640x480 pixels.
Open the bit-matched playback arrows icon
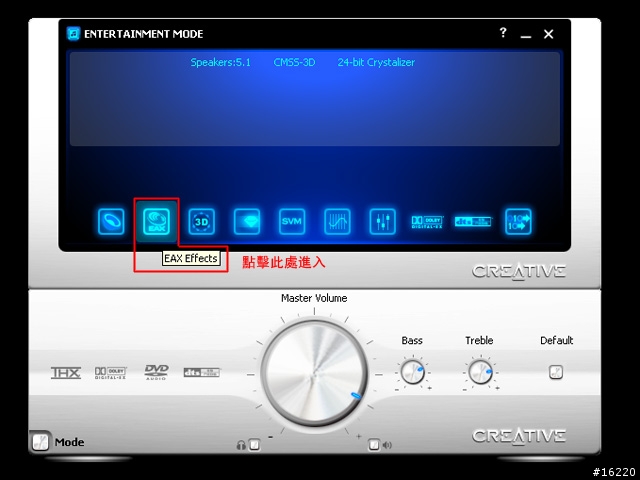pyautogui.click(x=518, y=221)
